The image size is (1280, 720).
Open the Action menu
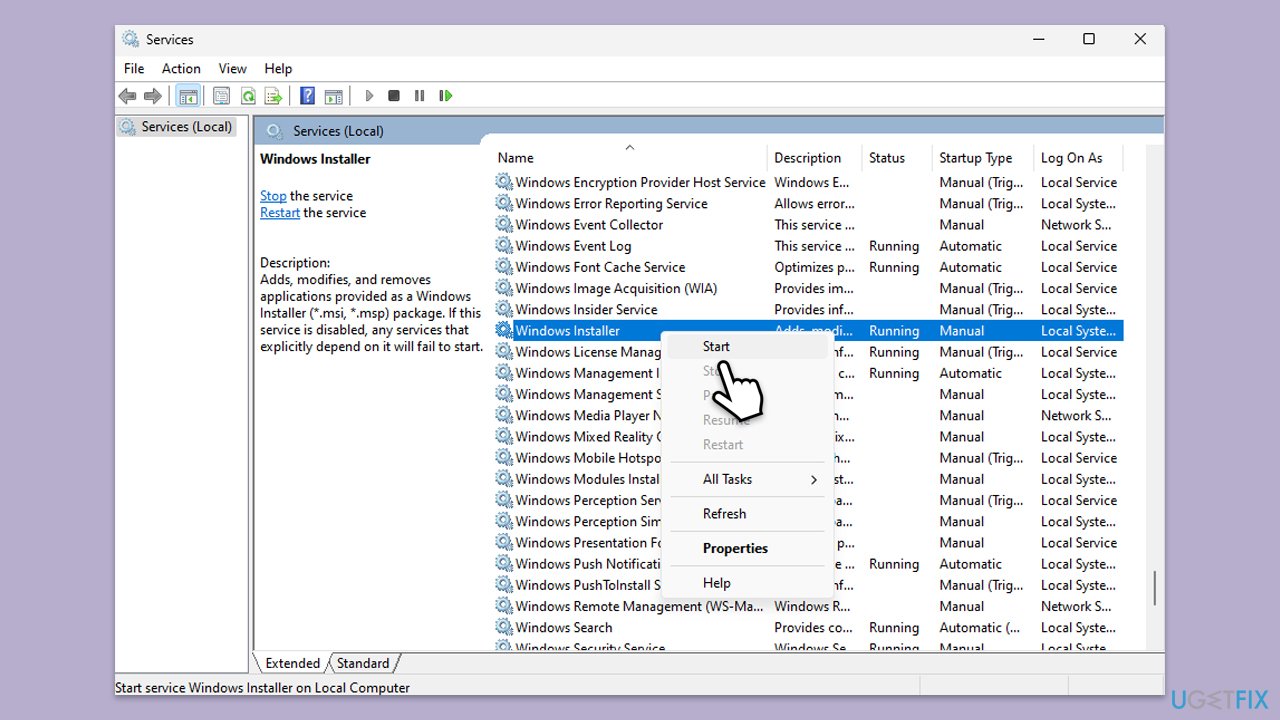pyautogui.click(x=181, y=68)
